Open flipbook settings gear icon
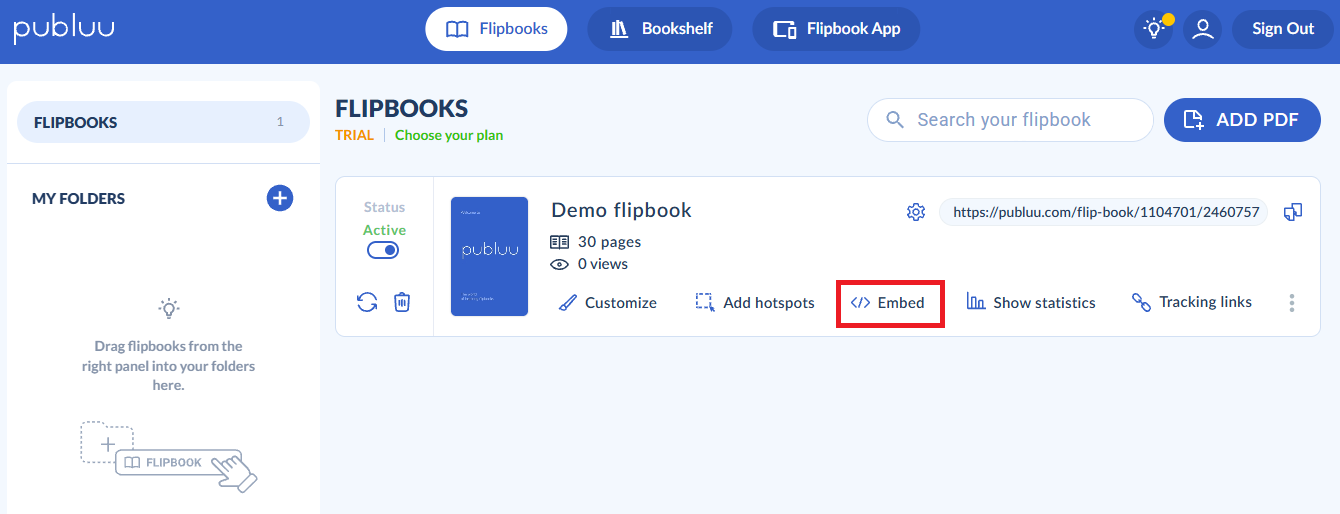1340x514 pixels. coord(916,212)
